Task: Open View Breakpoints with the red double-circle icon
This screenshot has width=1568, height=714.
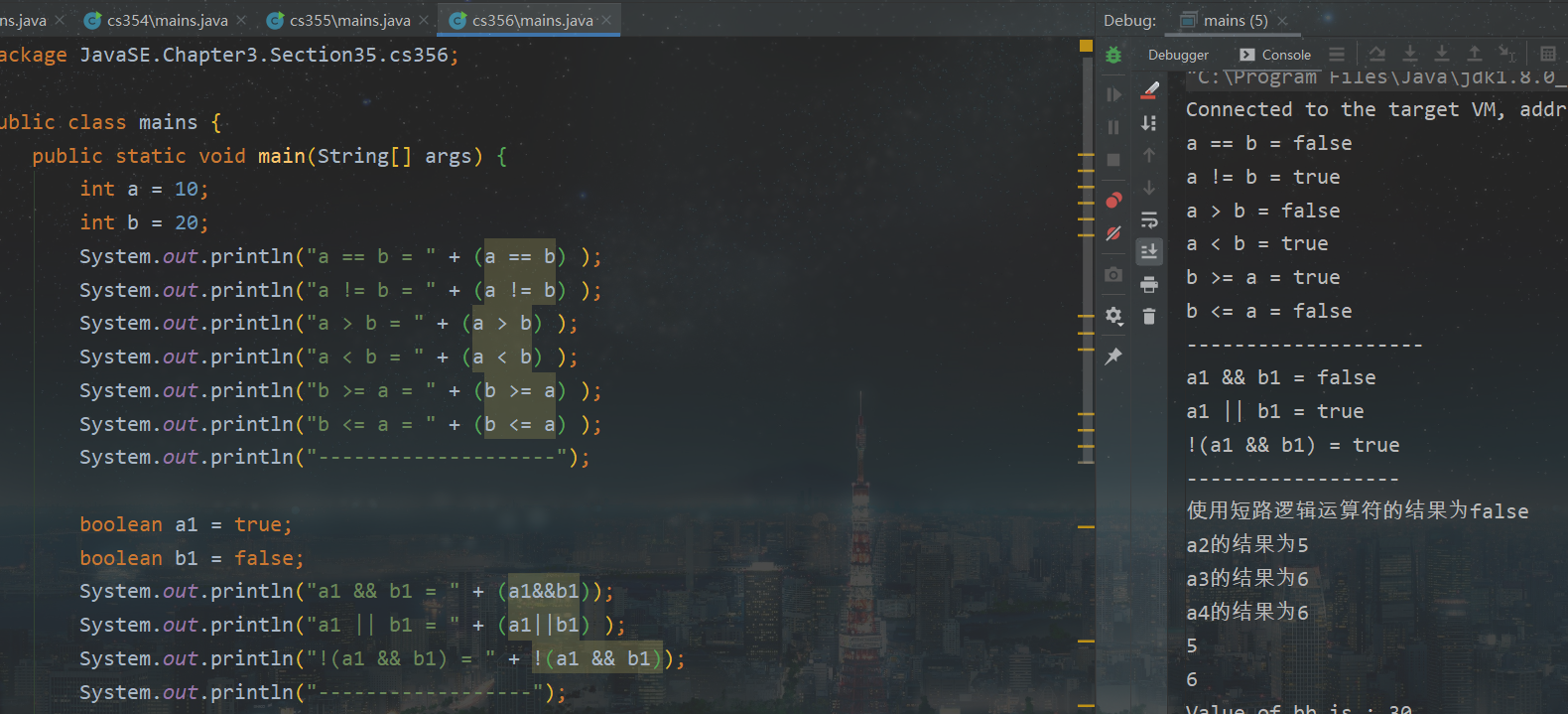Action: coord(1113,201)
